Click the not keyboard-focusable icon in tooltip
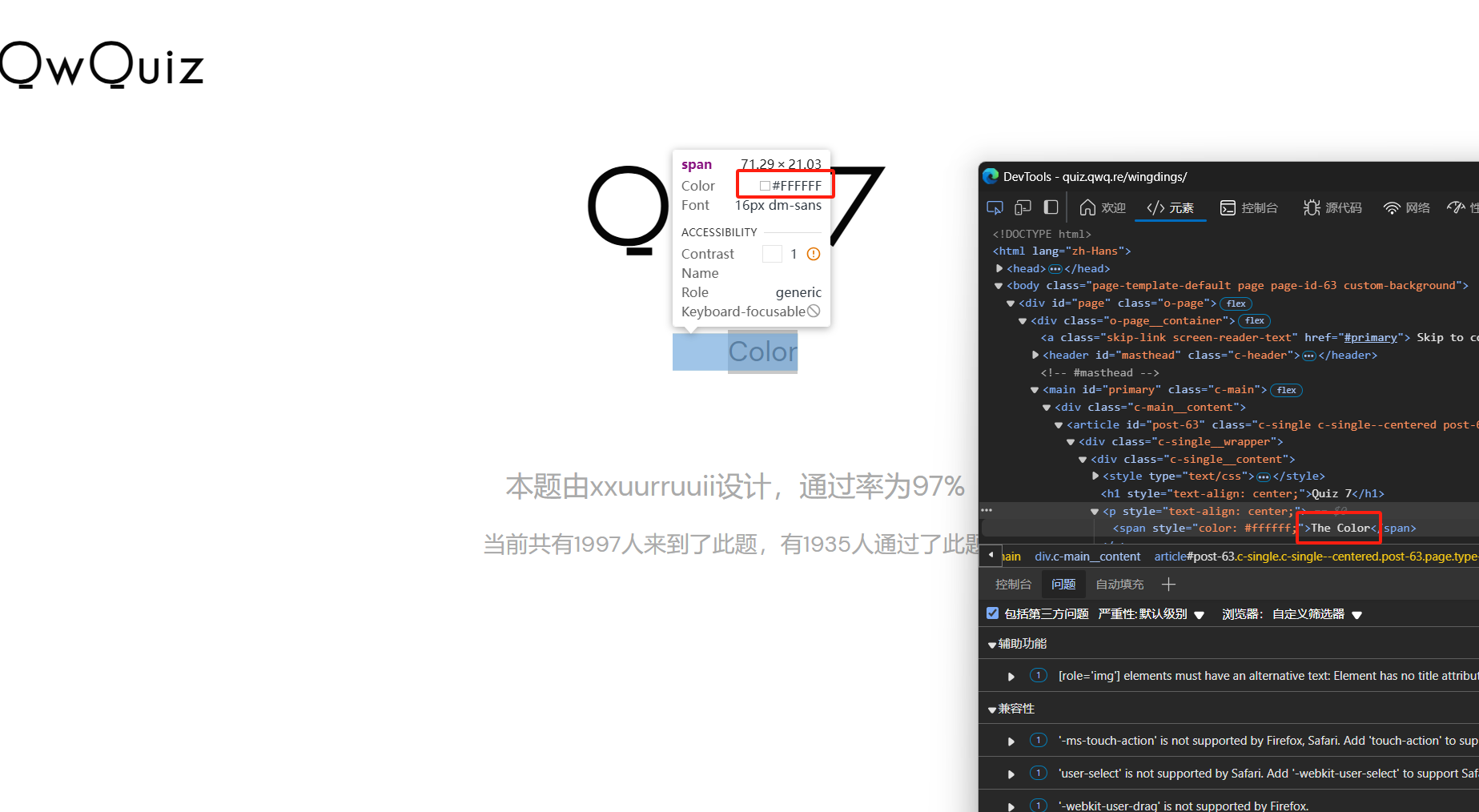1479x812 pixels. pyautogui.click(x=814, y=312)
